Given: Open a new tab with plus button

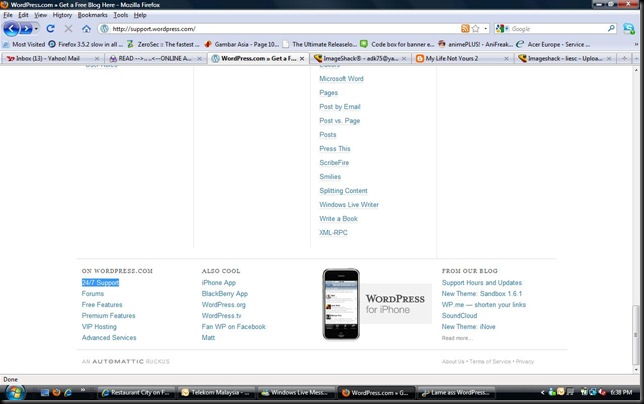Looking at the screenshot, I should [624, 59].
